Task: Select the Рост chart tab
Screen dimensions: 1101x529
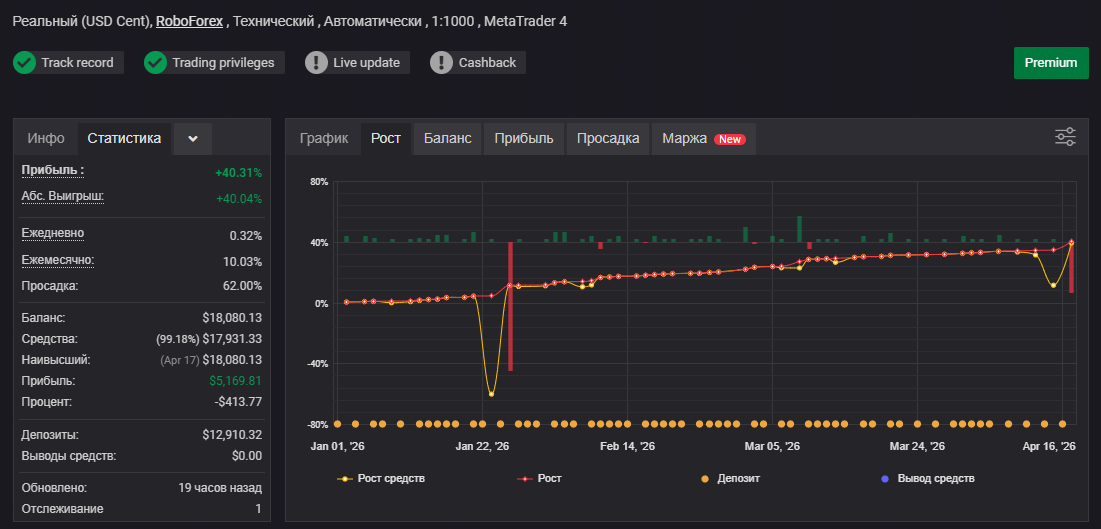Action: pyautogui.click(x=386, y=138)
